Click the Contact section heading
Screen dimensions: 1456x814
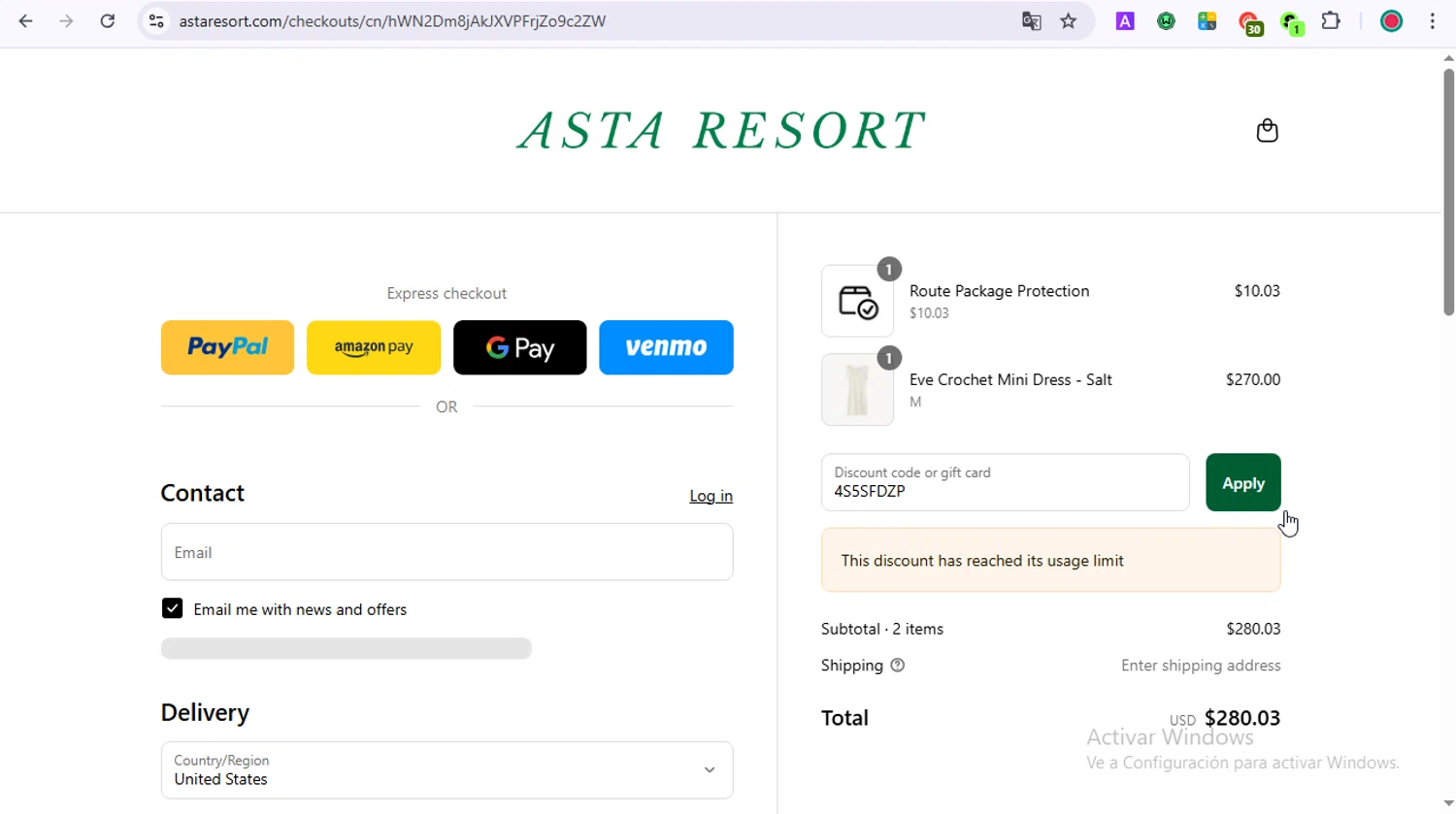click(x=202, y=493)
